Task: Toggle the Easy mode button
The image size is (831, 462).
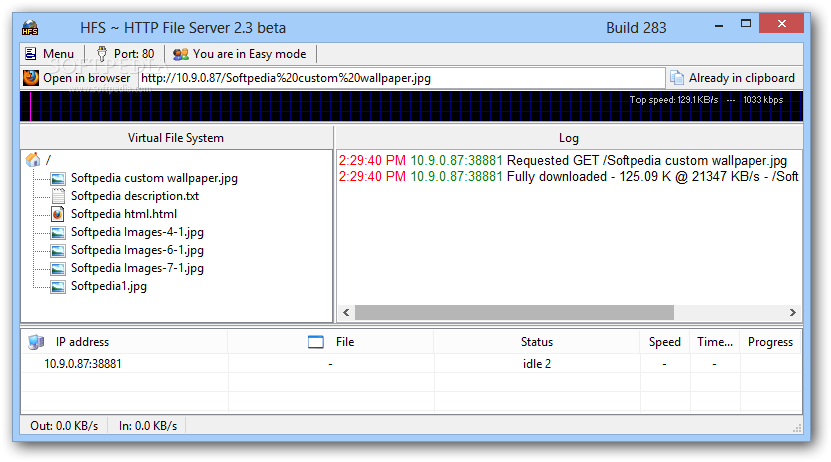Action: coord(240,54)
